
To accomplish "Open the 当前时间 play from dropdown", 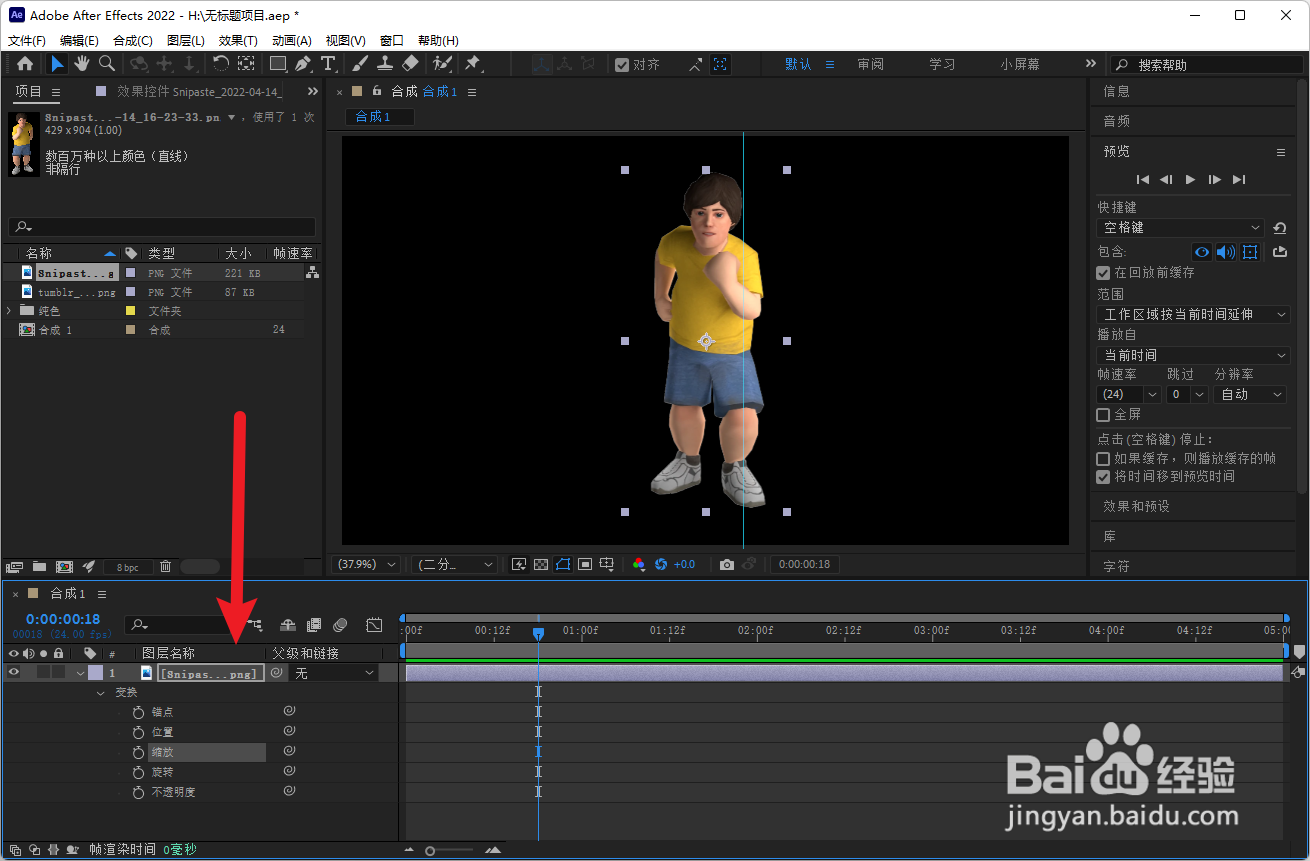I will [x=1193, y=355].
